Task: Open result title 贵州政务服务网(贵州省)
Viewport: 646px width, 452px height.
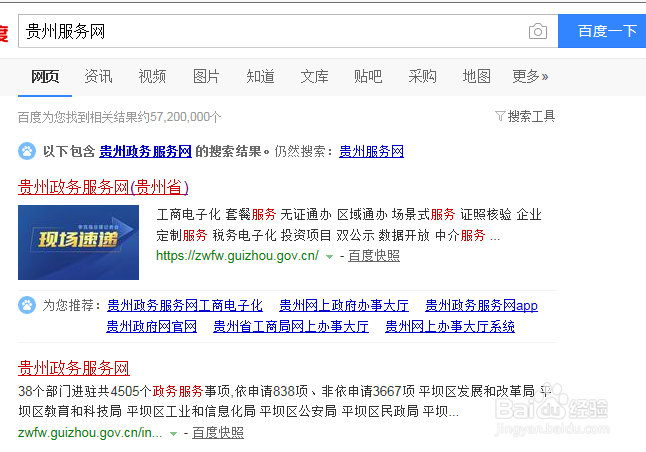Action: tap(103, 187)
